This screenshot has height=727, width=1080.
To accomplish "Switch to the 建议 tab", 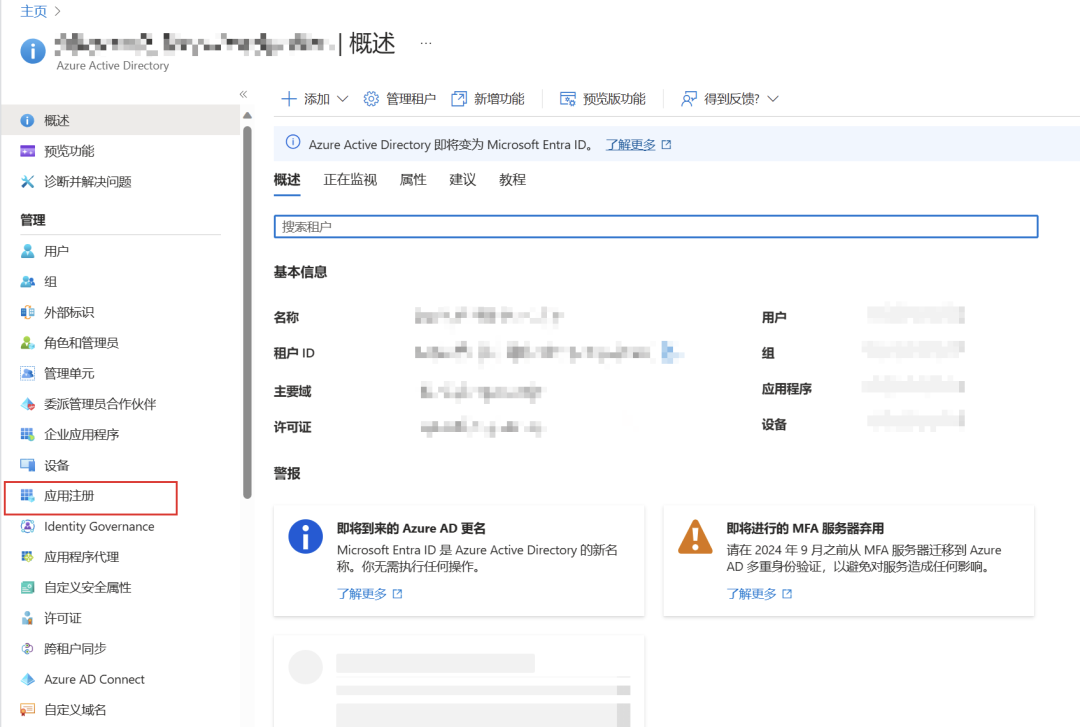I will [462, 180].
